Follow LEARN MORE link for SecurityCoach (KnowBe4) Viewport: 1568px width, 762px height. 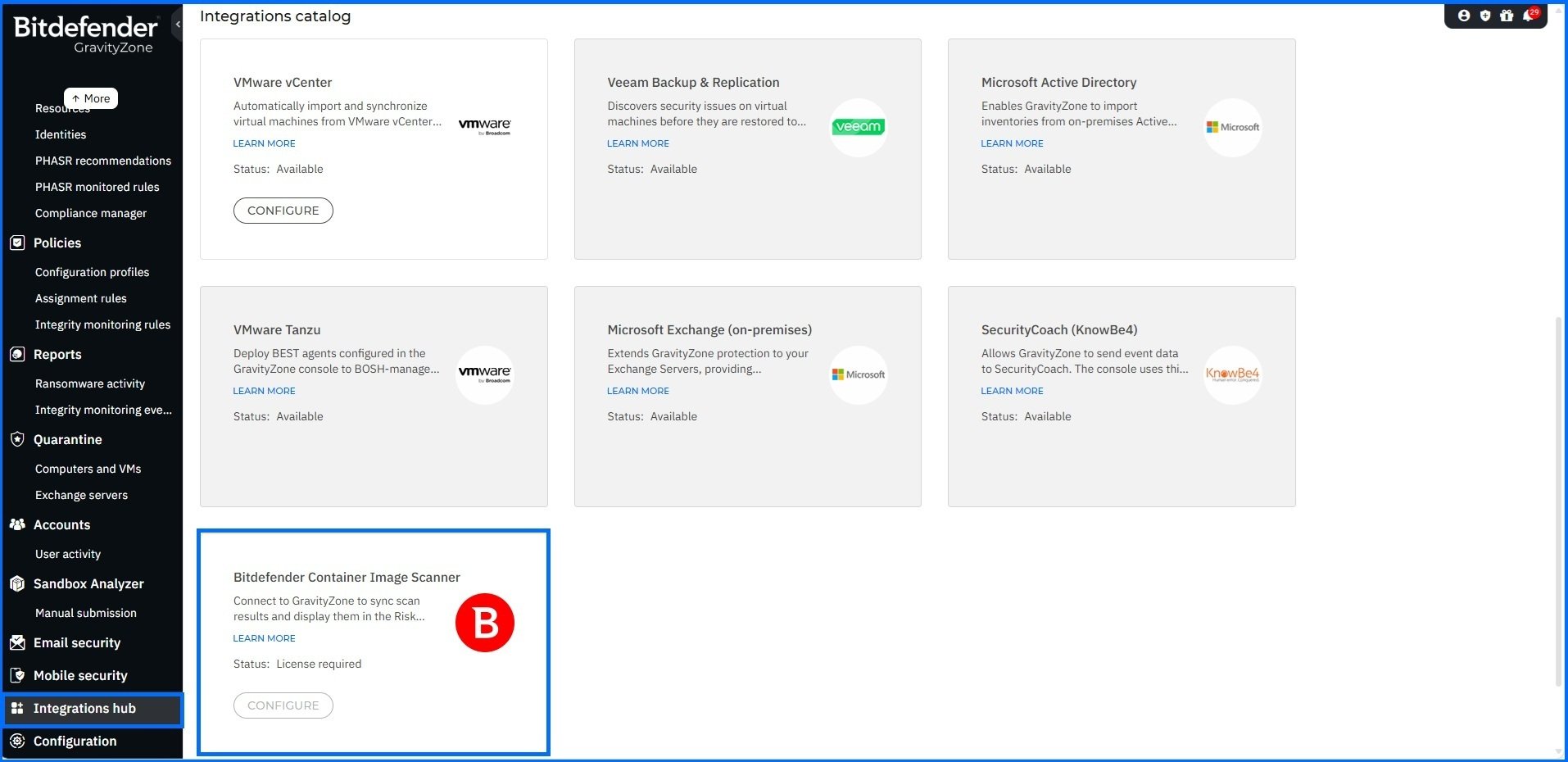[1012, 391]
